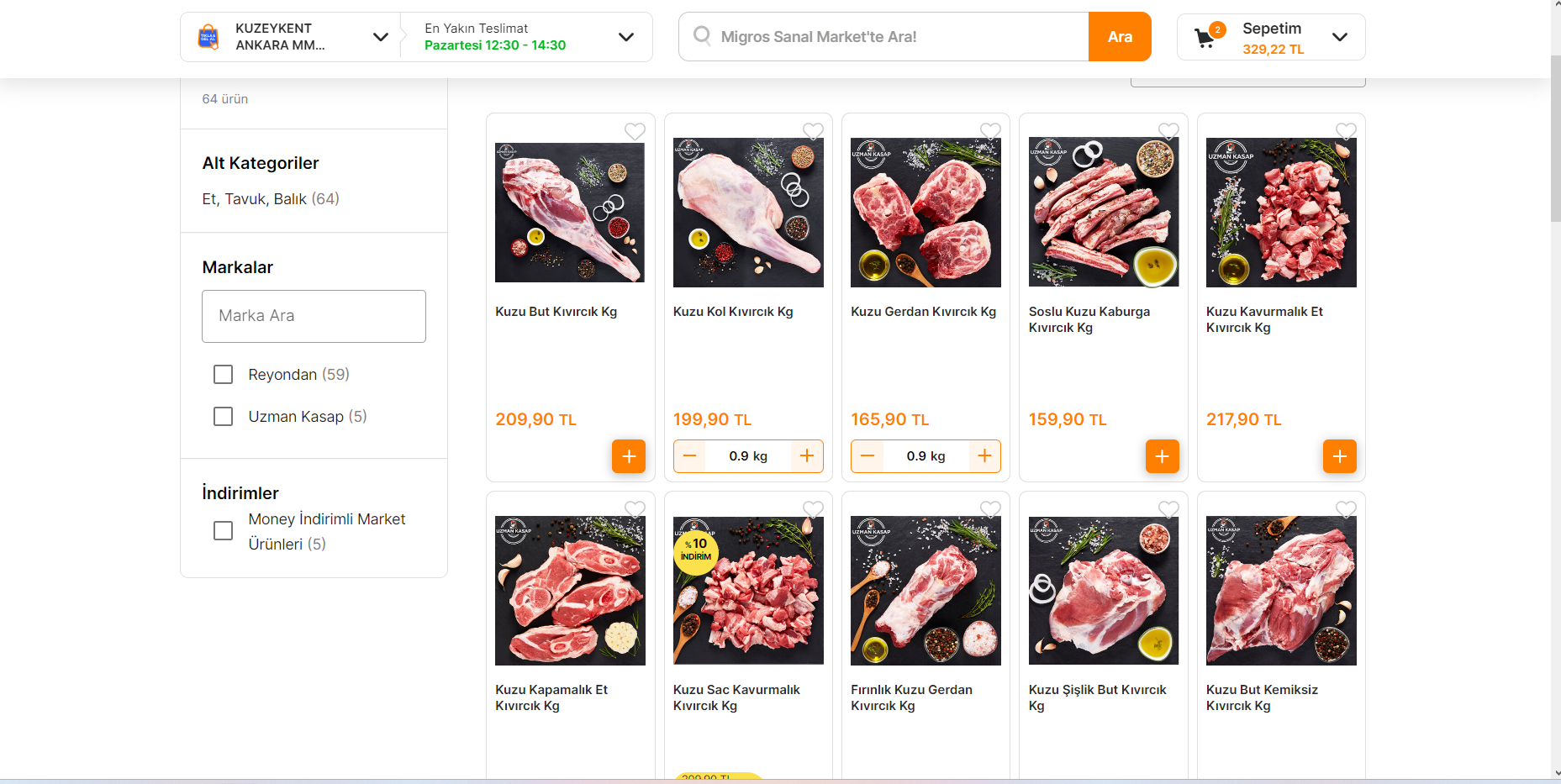Image resolution: width=1561 pixels, height=784 pixels.
Task: Add Kuzu Kavurmalık Et to cart
Action: (1339, 456)
